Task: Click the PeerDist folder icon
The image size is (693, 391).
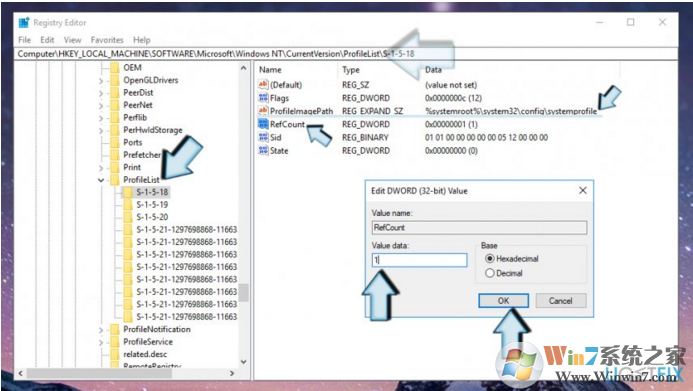Action: [x=114, y=92]
